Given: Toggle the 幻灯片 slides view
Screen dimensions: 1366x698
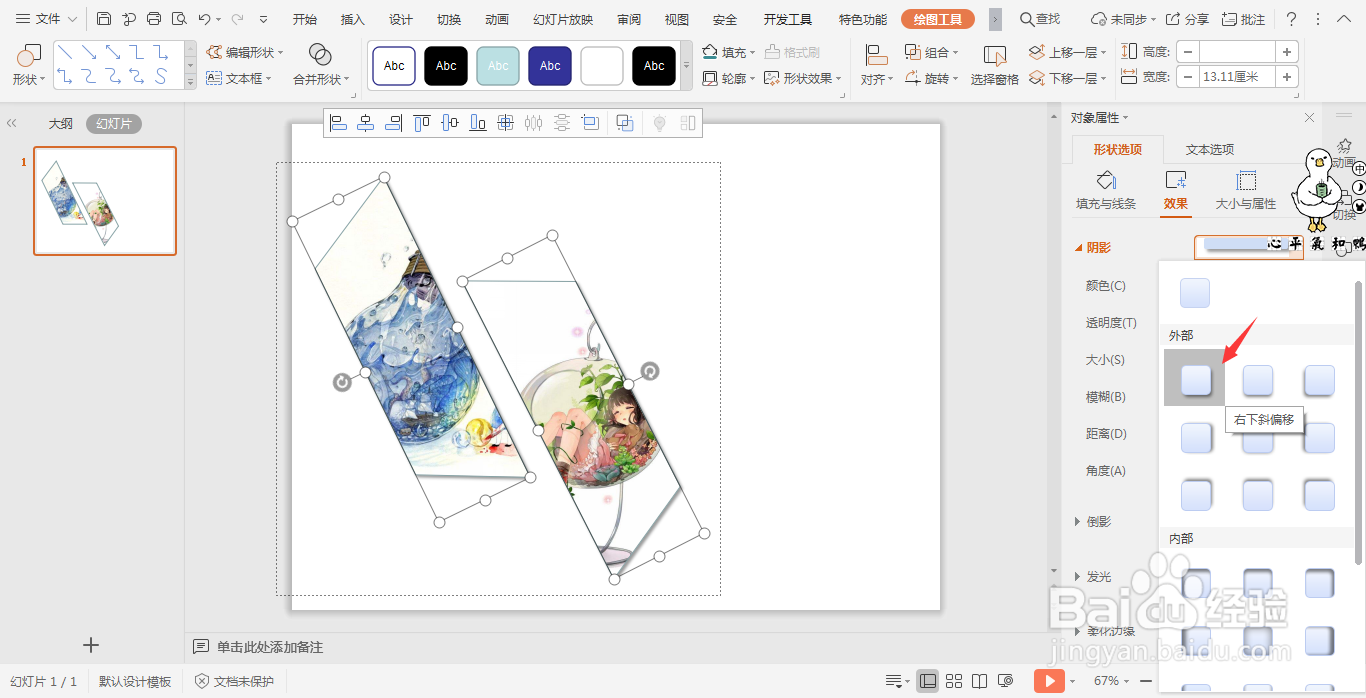Looking at the screenshot, I should pyautogui.click(x=114, y=124).
